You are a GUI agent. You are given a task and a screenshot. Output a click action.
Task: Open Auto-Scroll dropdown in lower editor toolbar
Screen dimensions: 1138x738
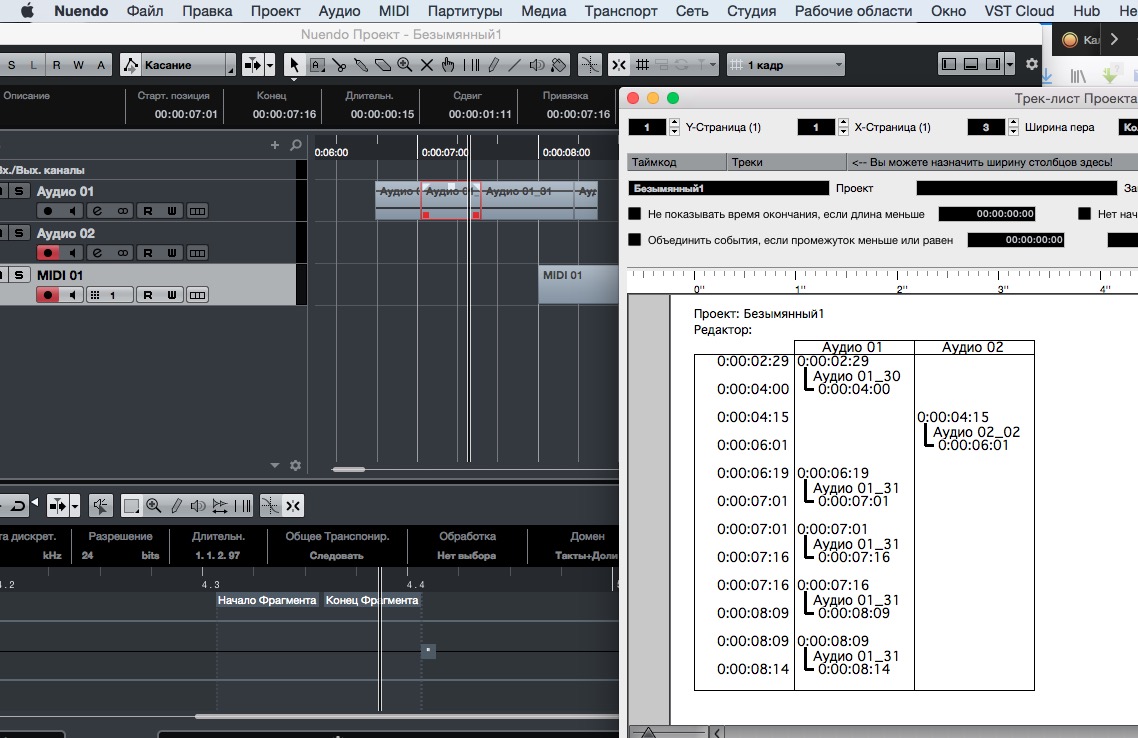[x=75, y=506]
